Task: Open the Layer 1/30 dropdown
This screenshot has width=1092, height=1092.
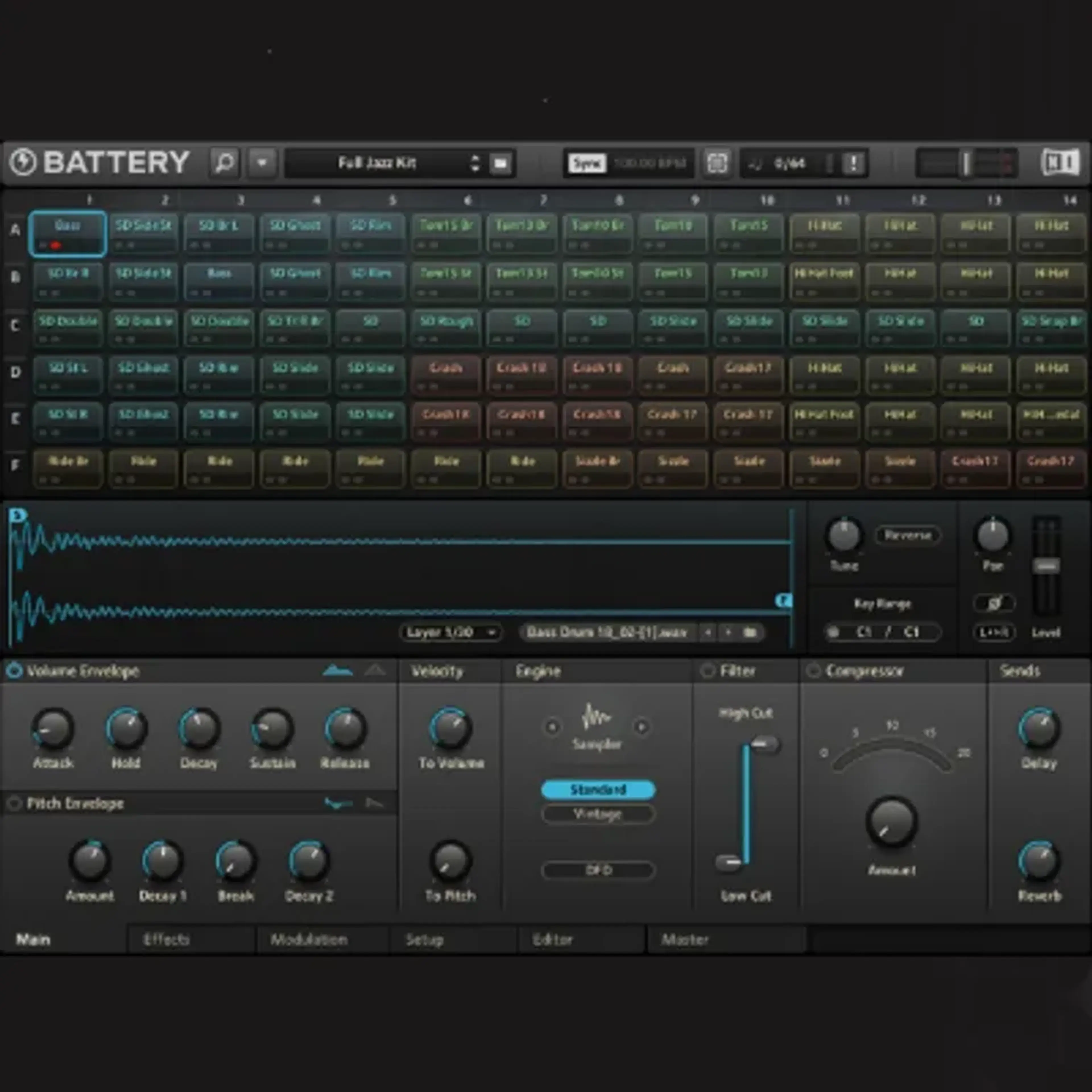Action: pos(450,632)
